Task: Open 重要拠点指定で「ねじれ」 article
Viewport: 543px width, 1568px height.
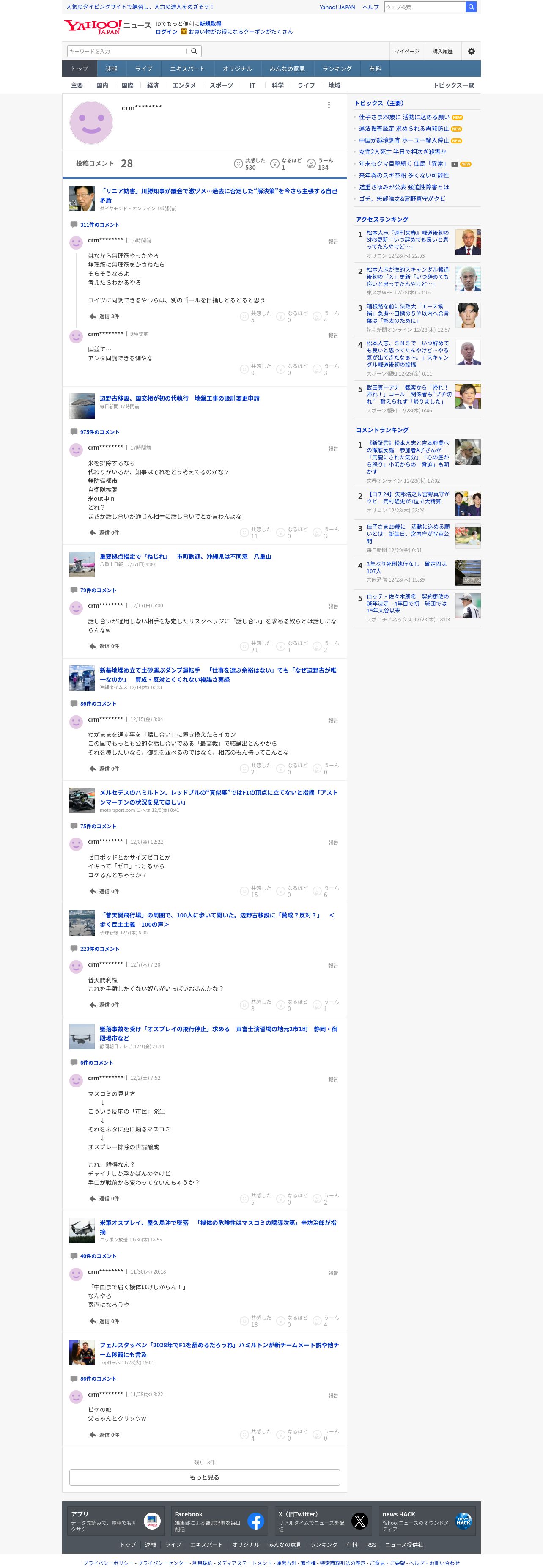Action: 186,556
